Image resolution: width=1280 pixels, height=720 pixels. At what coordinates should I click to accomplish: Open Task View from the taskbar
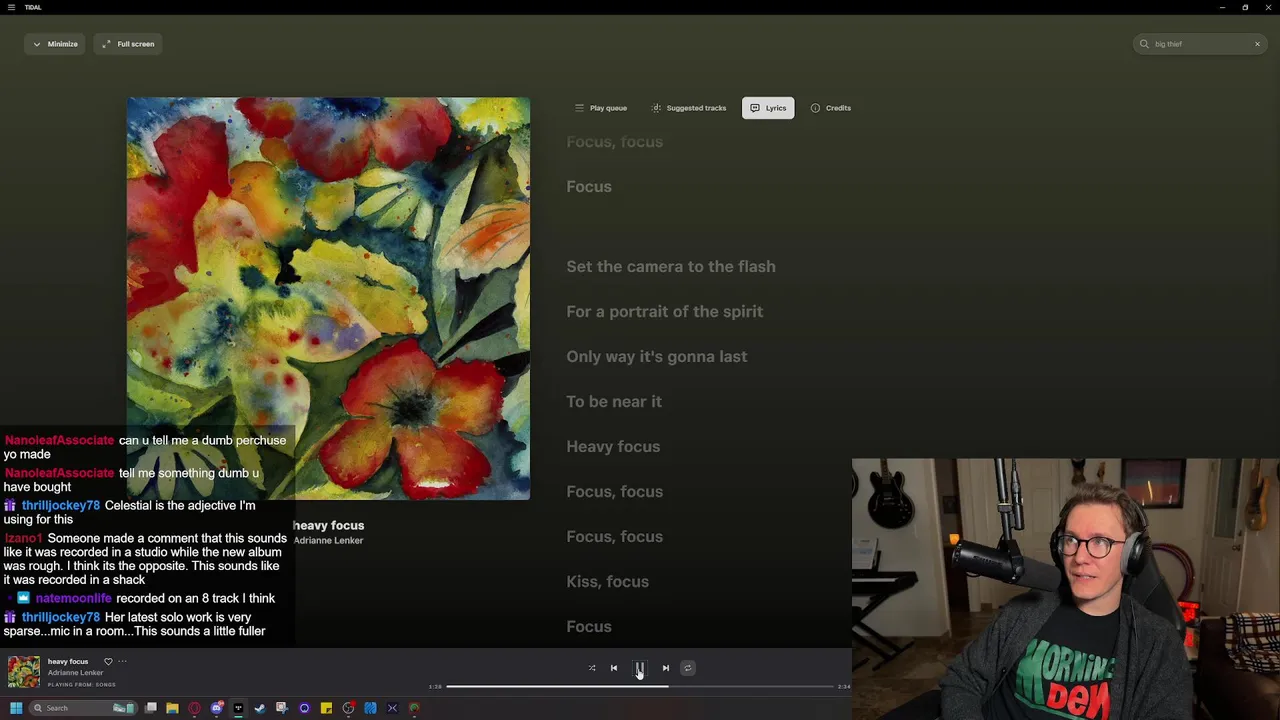pyautogui.click(x=150, y=708)
